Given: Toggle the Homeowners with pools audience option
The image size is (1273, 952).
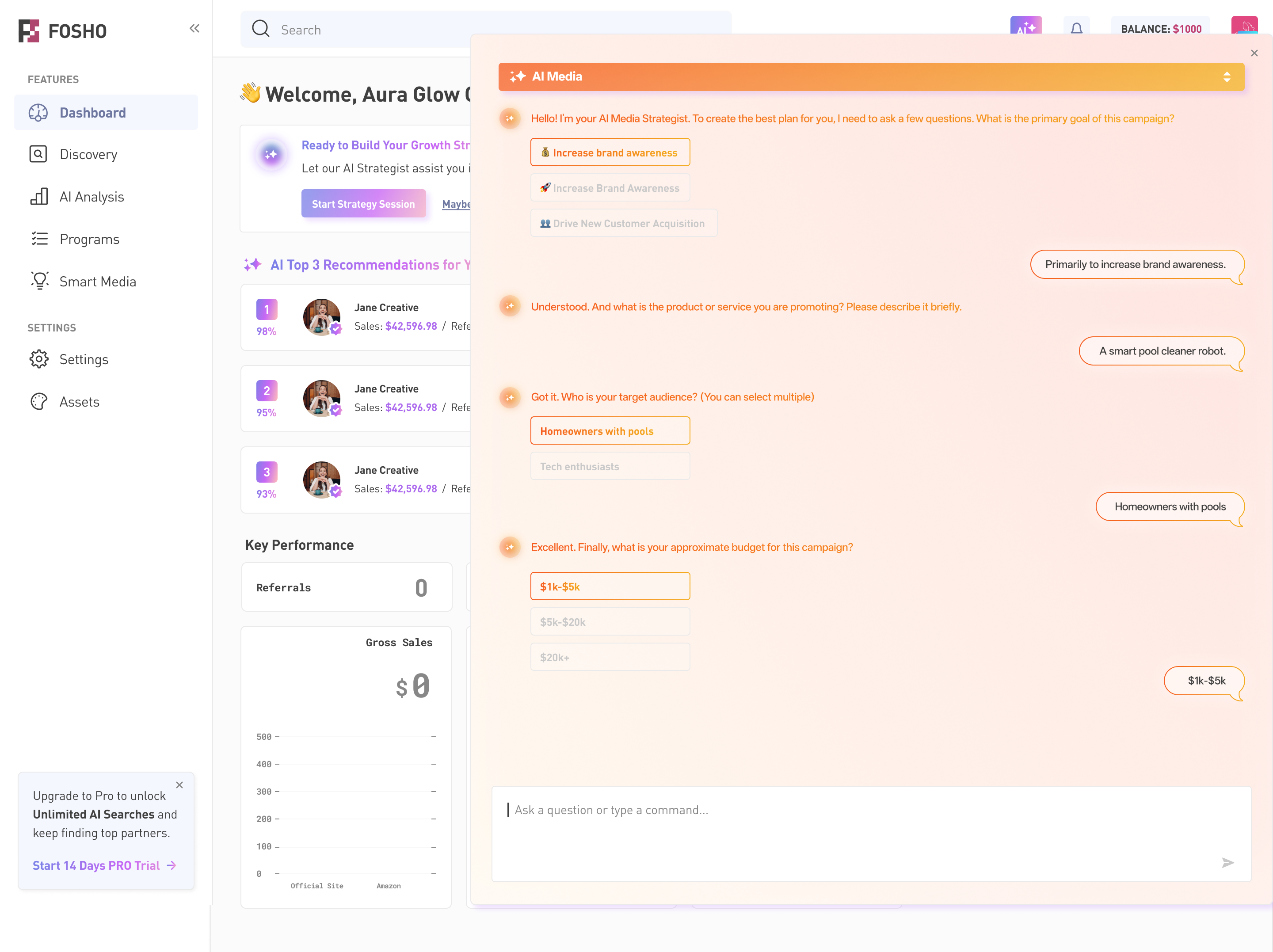Looking at the screenshot, I should [x=610, y=430].
